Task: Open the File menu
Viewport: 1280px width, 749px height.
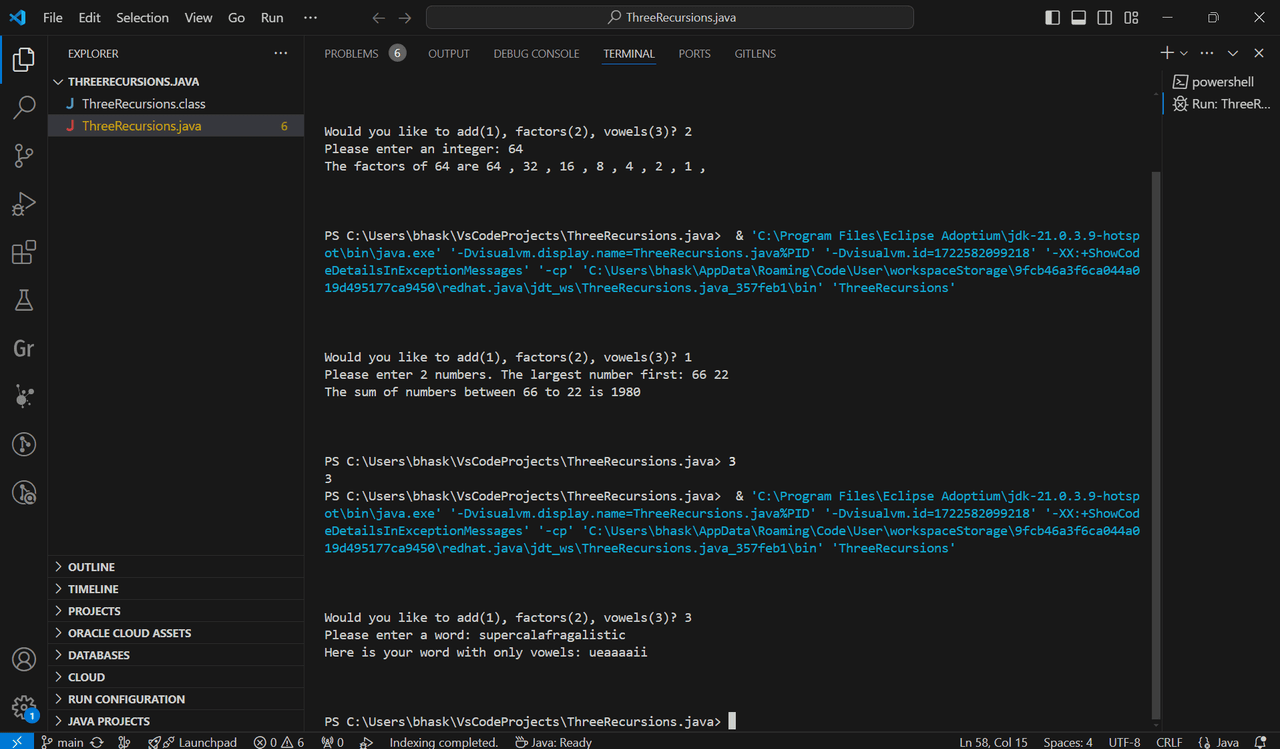Action: tap(52, 18)
